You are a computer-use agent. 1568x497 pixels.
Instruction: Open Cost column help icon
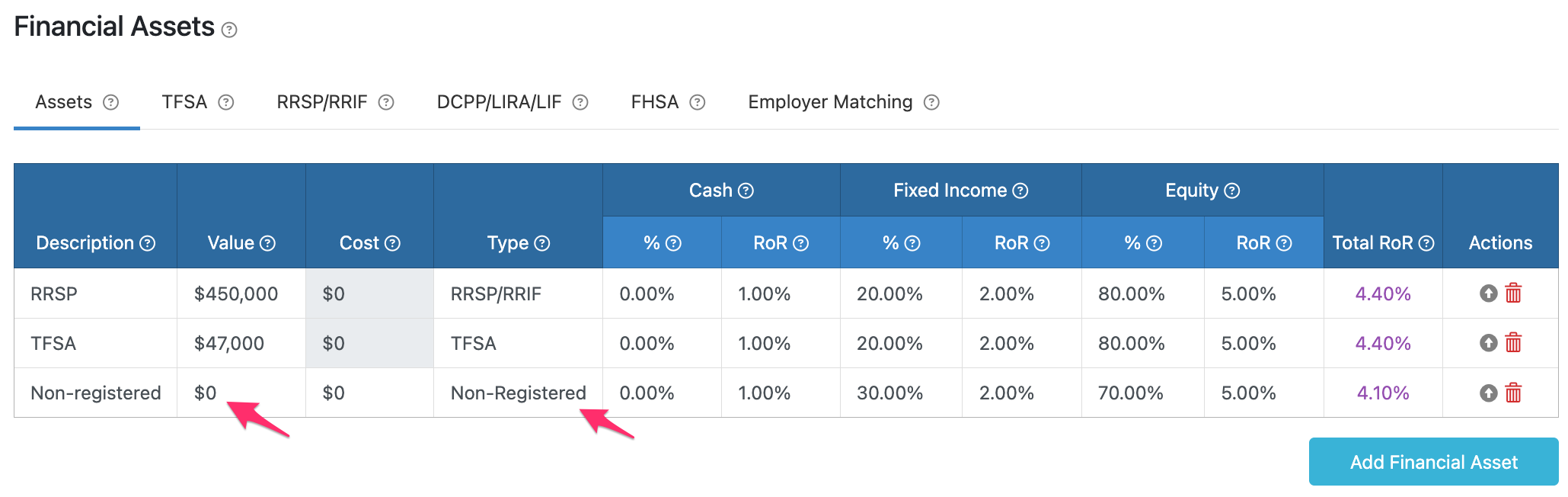392,243
